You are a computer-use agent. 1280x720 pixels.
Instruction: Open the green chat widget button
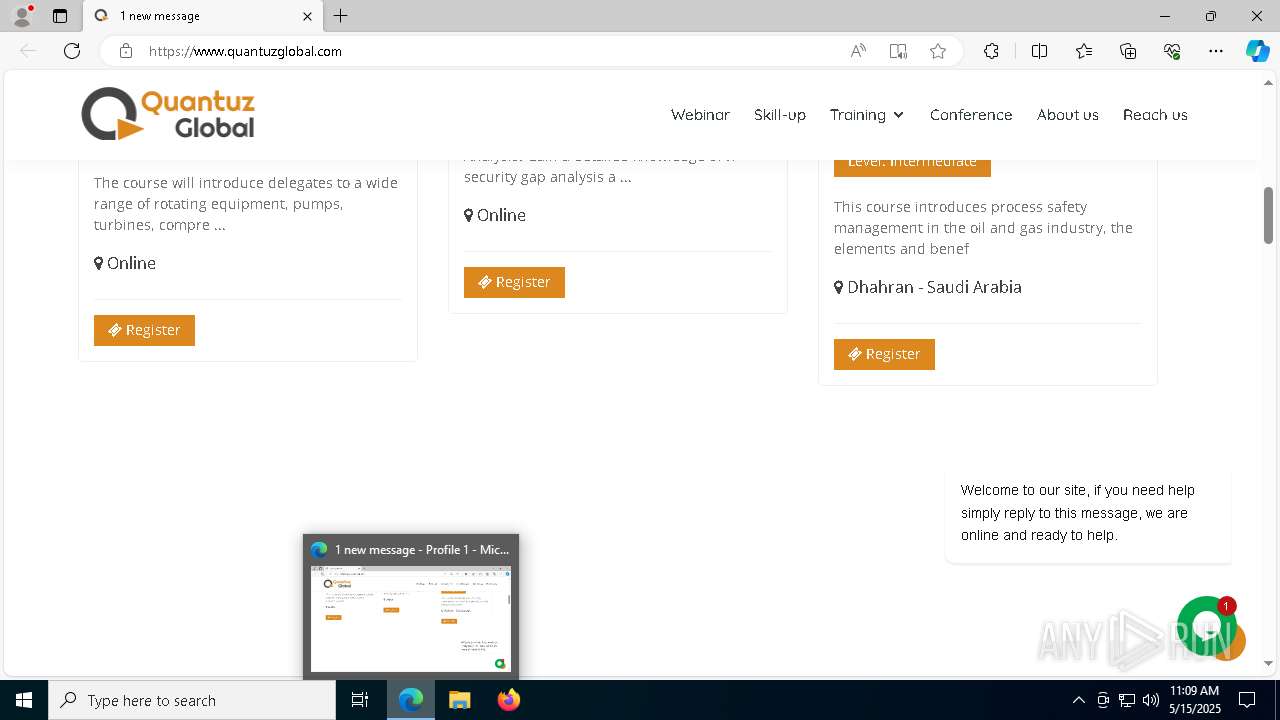[x=1207, y=627]
